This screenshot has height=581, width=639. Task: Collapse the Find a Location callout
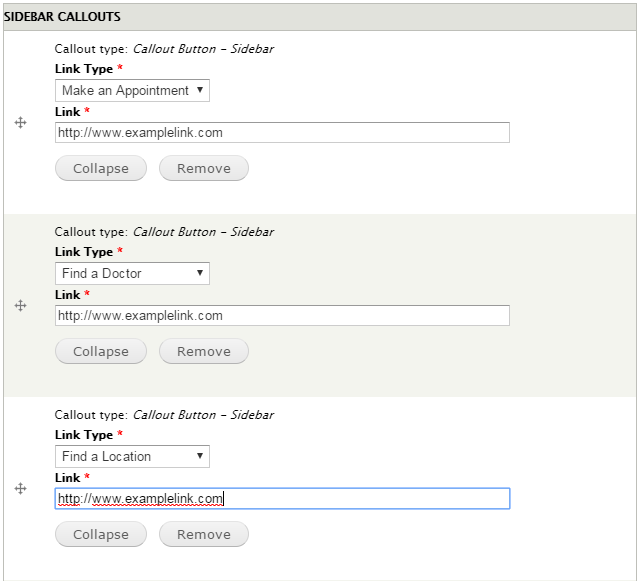(101, 534)
